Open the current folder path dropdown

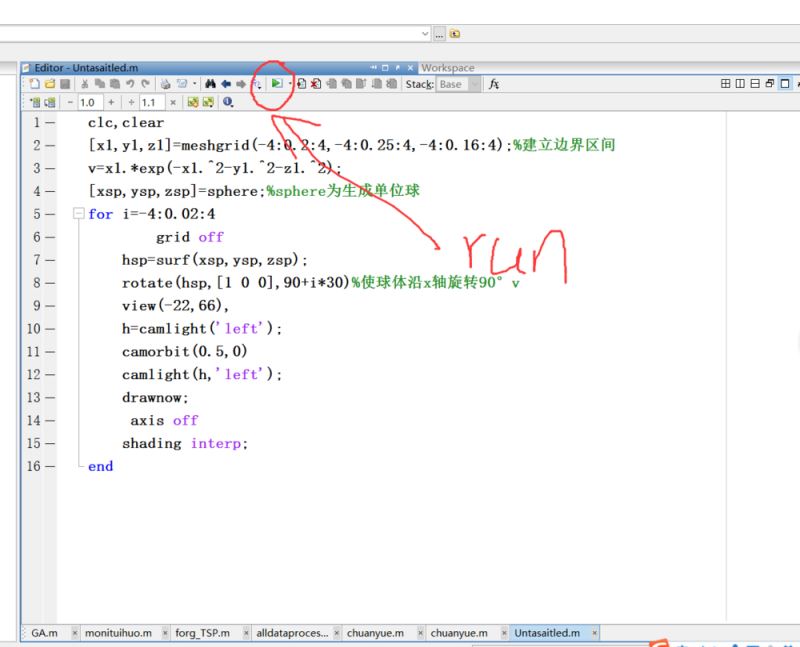point(426,34)
